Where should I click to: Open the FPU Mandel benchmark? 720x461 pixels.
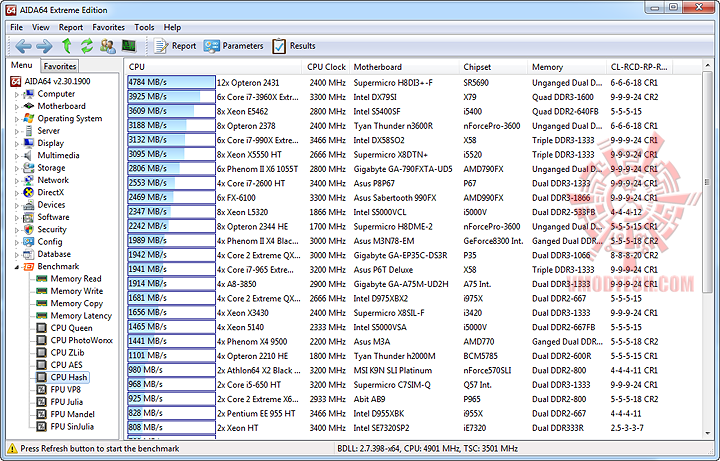[x=73, y=414]
